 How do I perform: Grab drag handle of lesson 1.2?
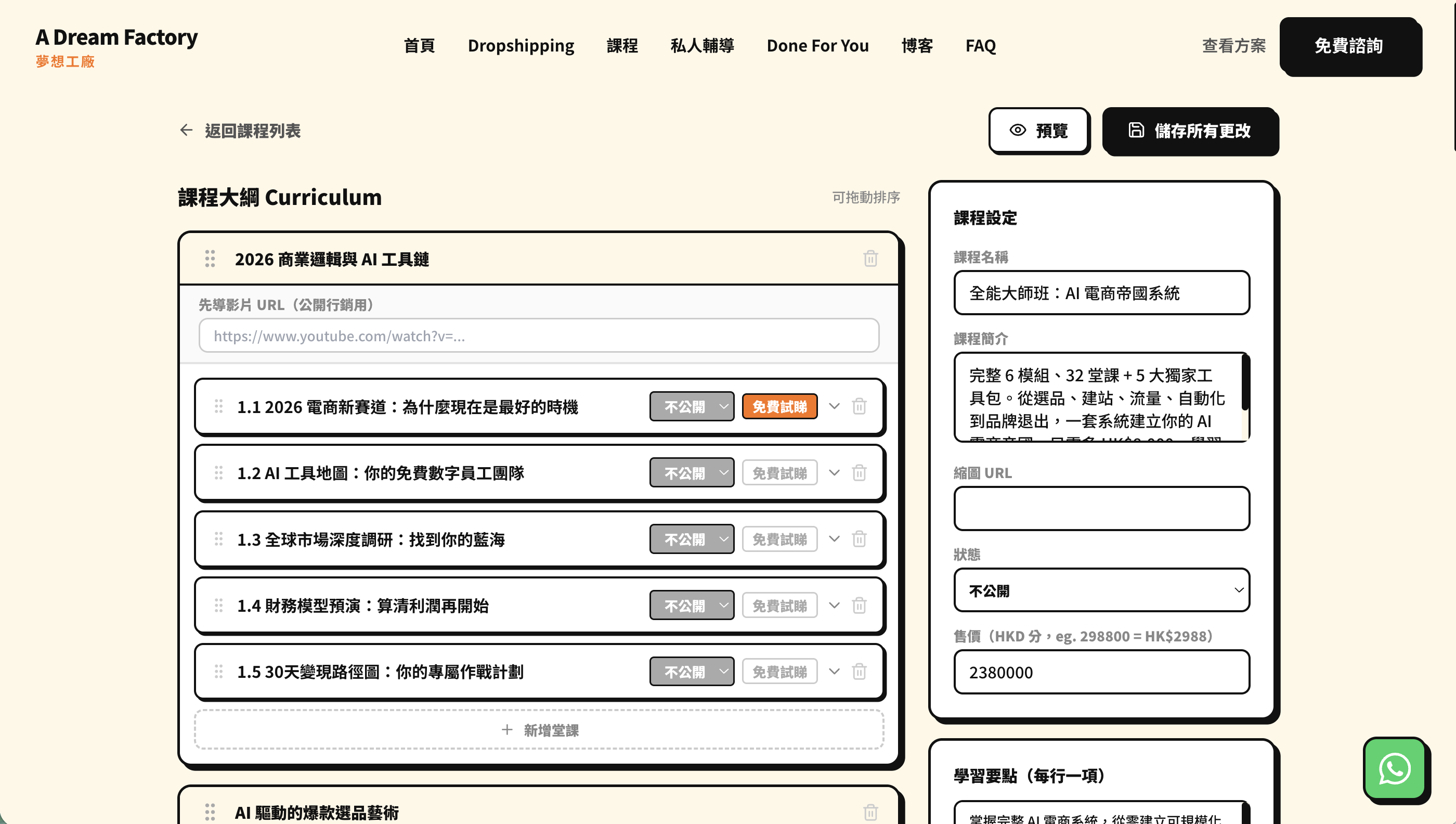218,472
